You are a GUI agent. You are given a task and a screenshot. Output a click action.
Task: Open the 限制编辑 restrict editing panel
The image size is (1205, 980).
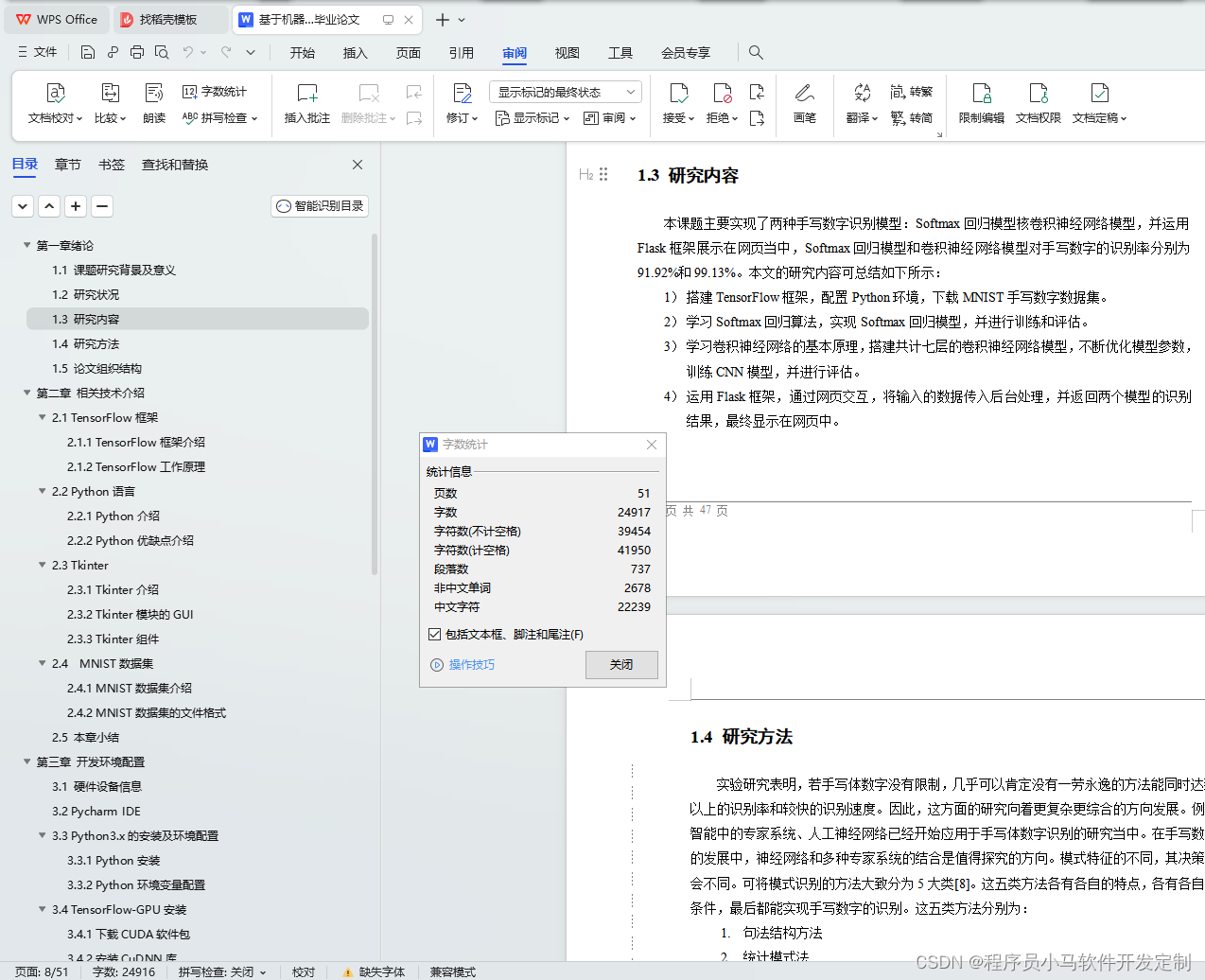click(x=981, y=99)
